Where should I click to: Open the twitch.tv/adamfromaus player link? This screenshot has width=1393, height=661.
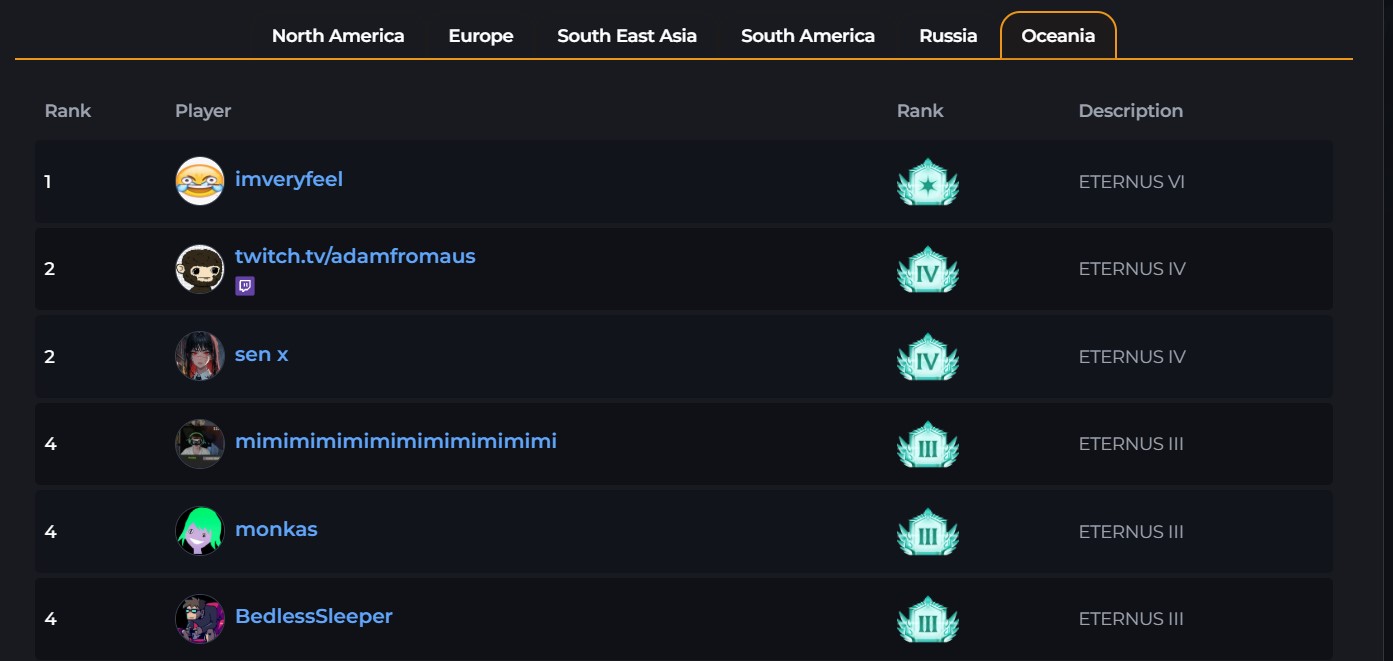point(355,256)
